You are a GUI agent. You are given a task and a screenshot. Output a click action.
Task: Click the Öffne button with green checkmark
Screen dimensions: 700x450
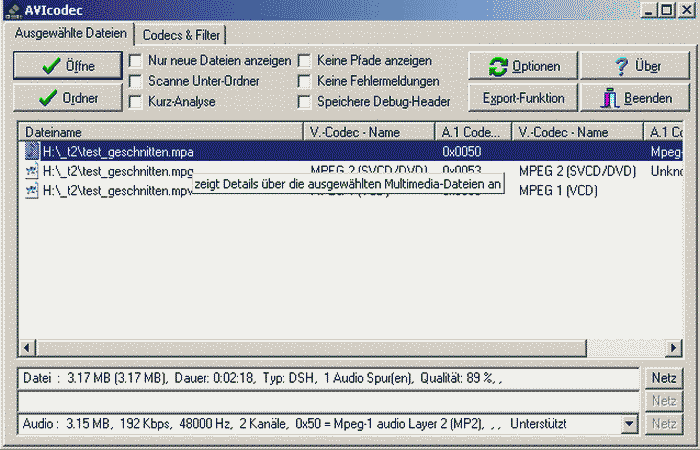point(67,66)
